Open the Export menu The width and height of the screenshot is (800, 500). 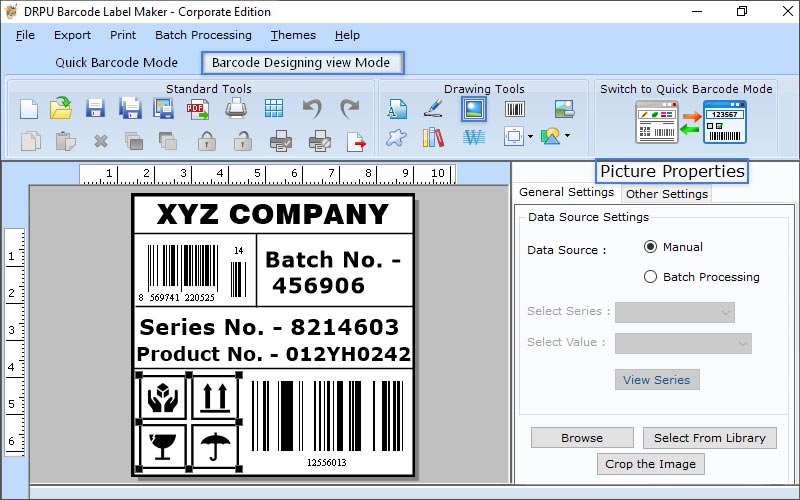point(72,35)
